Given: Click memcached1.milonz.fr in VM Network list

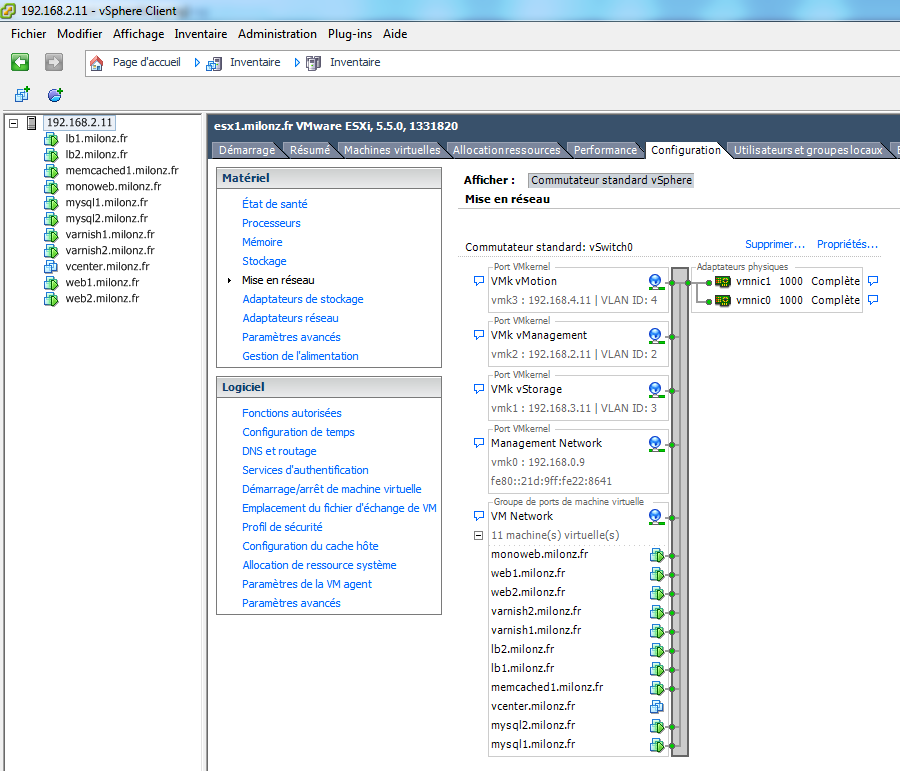Looking at the screenshot, I should pos(546,687).
